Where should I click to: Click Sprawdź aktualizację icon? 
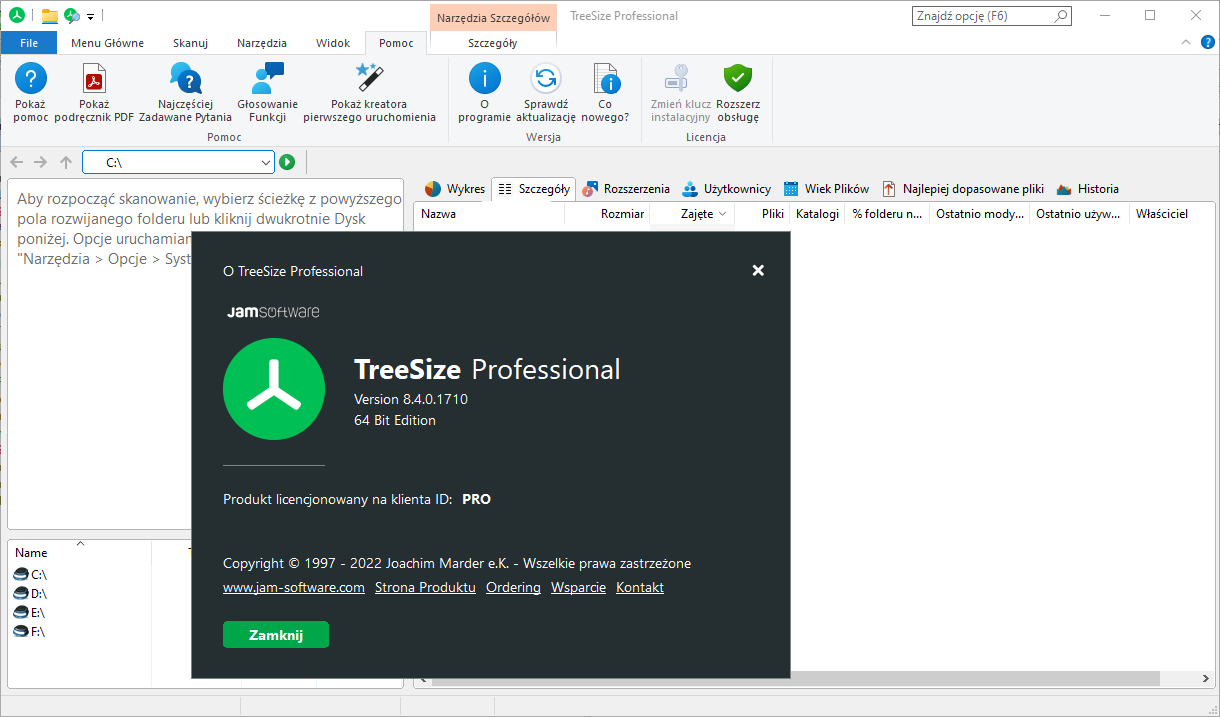pyautogui.click(x=546, y=78)
